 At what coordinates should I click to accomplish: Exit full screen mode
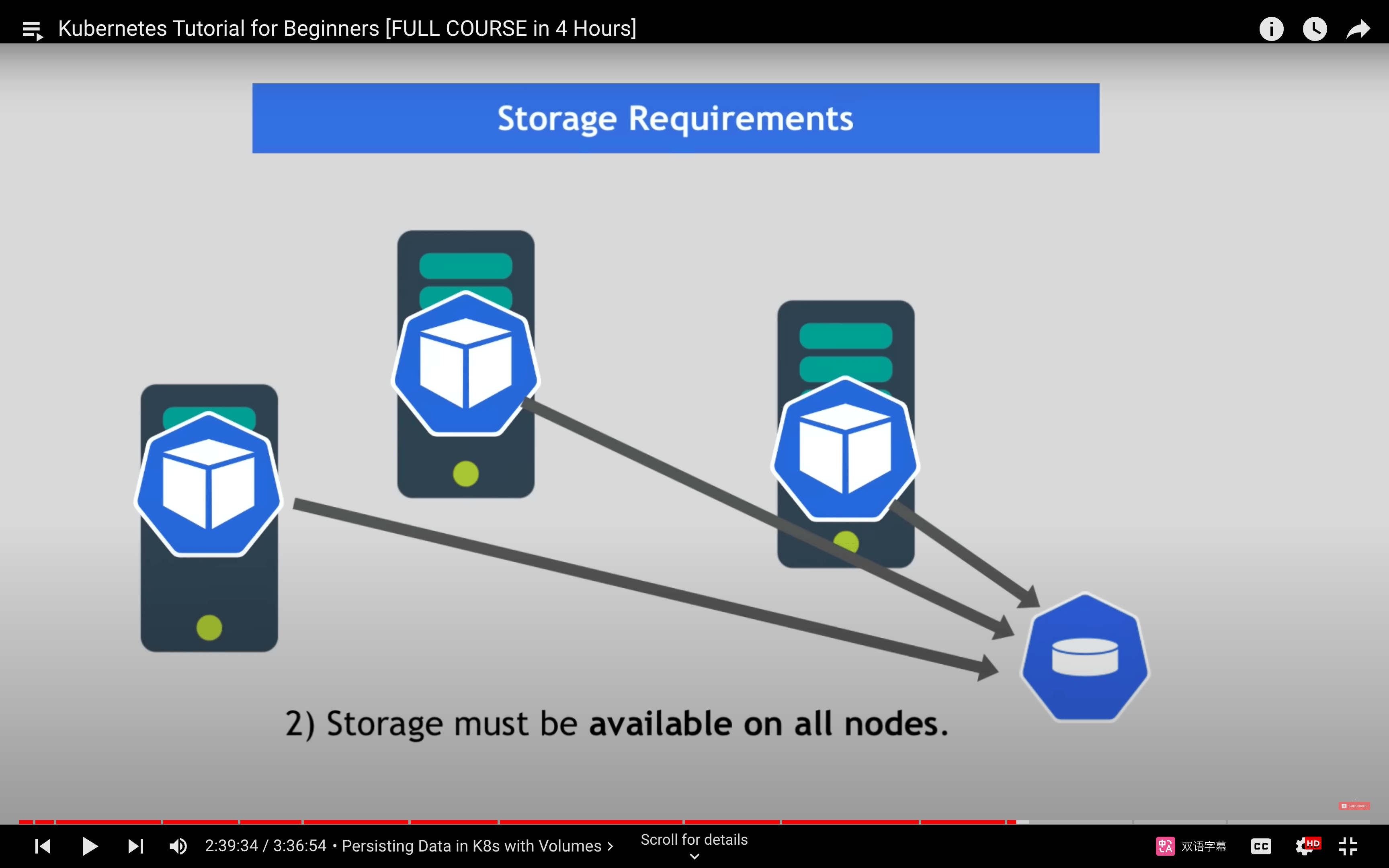coord(1348,846)
